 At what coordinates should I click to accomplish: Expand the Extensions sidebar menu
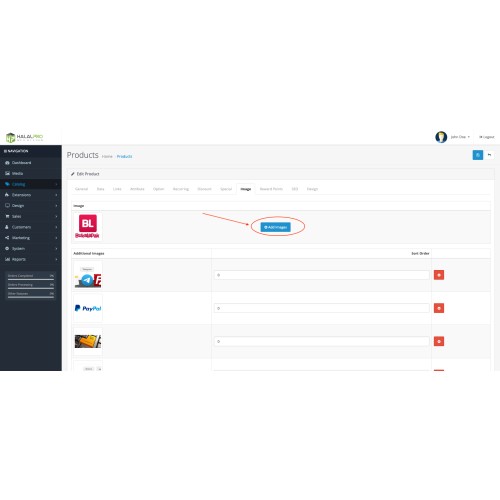(31, 195)
